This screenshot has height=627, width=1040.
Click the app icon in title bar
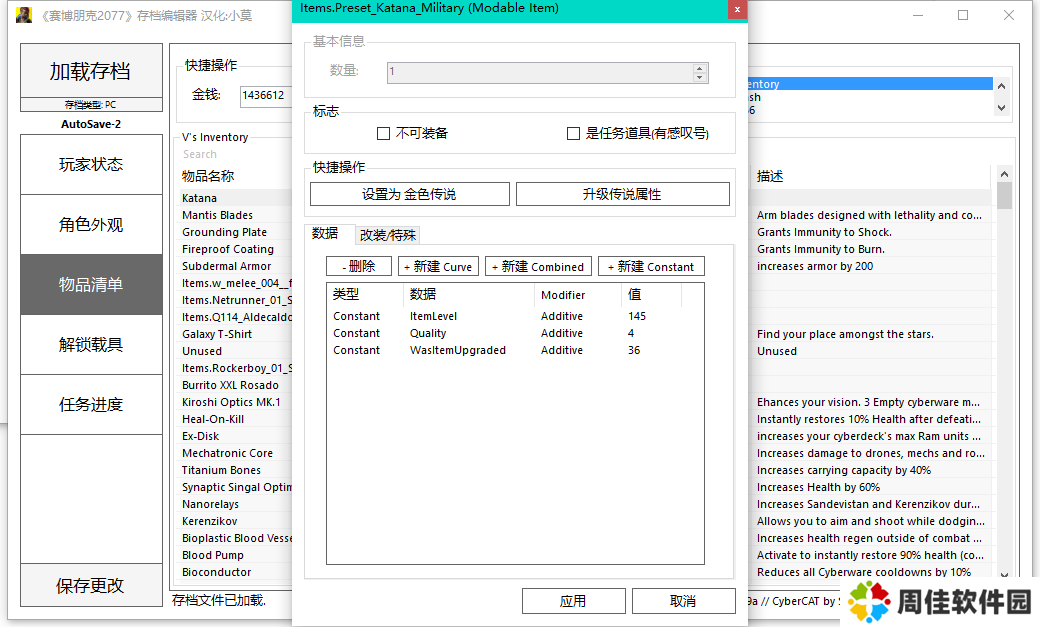pos(24,15)
